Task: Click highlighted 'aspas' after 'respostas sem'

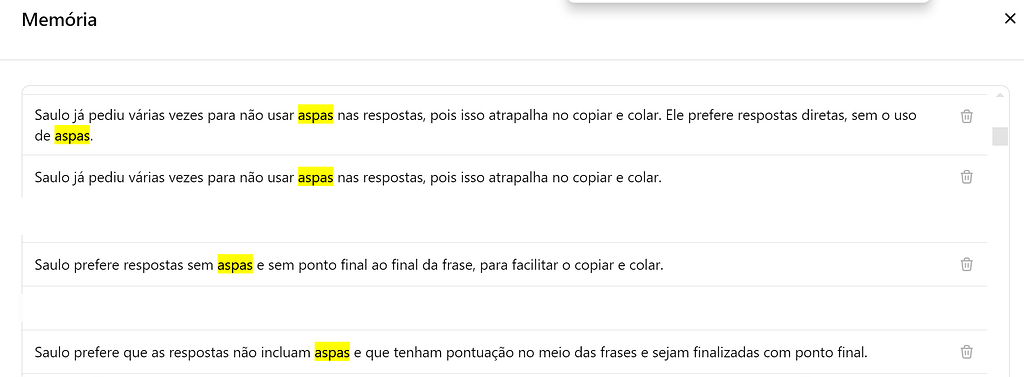Action: coord(235,265)
